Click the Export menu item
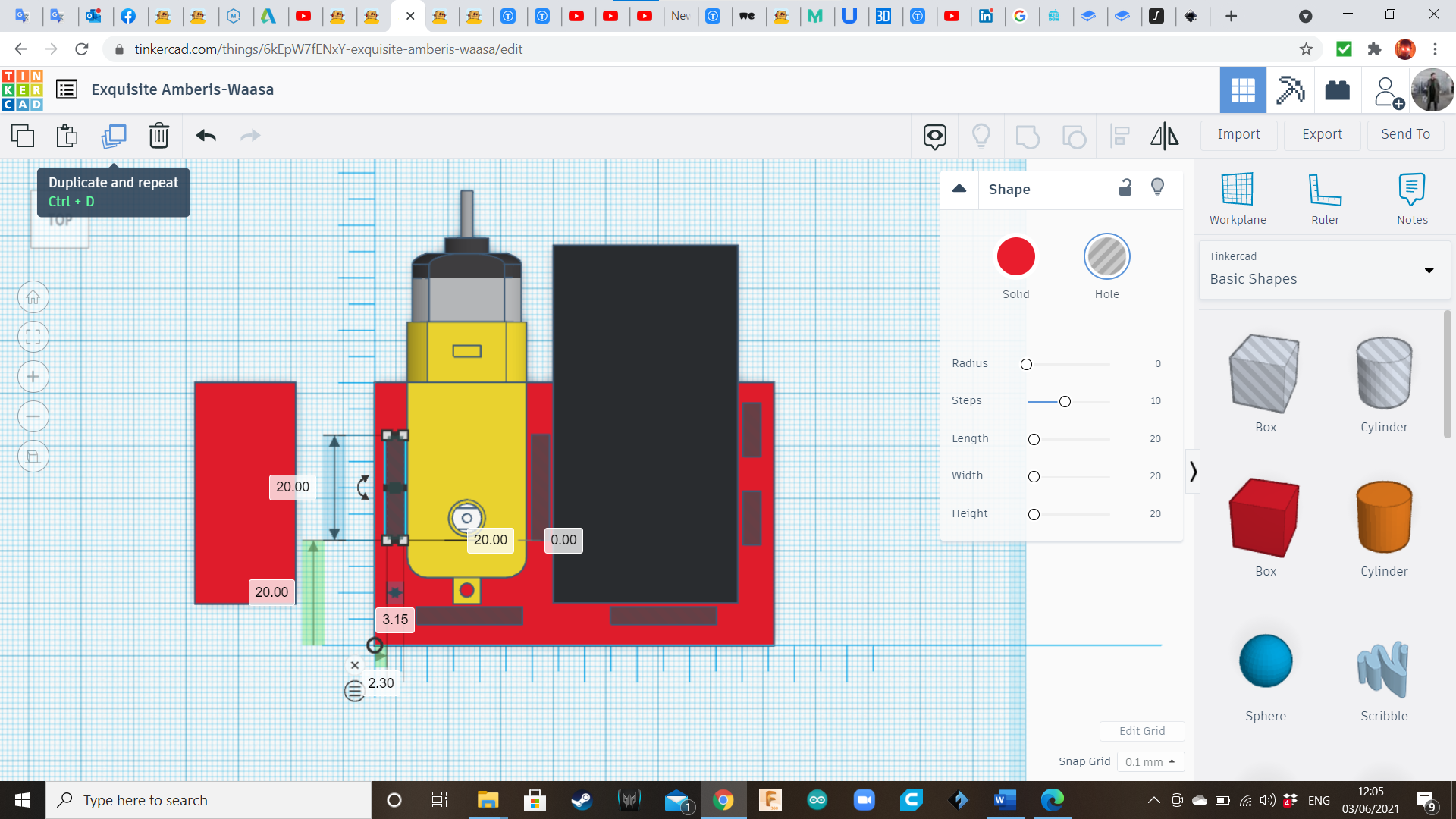1456x819 pixels. point(1322,134)
